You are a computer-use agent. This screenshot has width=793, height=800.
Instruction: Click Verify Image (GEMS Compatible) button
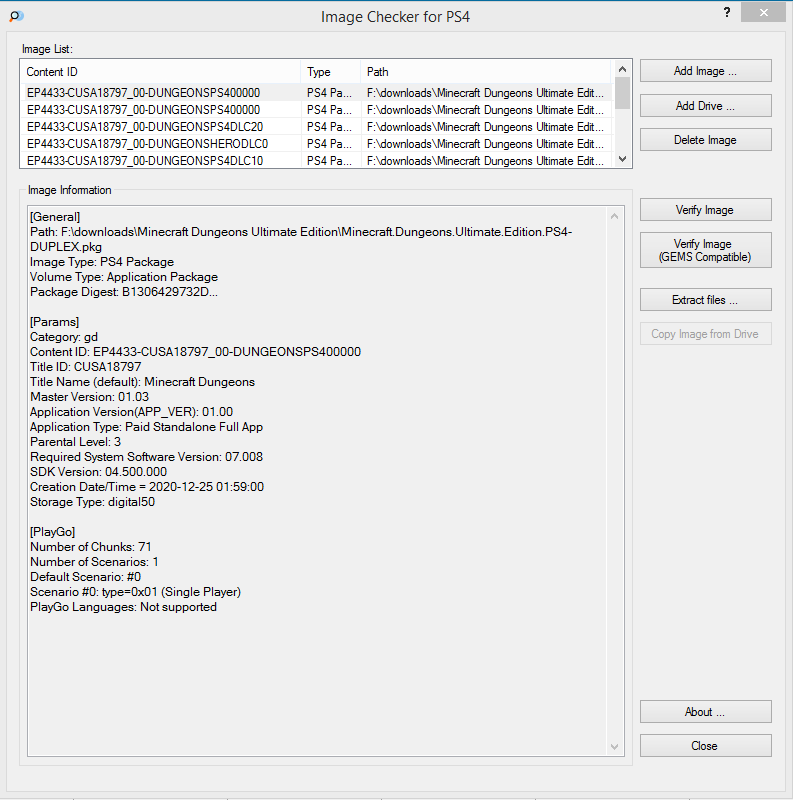pos(705,250)
